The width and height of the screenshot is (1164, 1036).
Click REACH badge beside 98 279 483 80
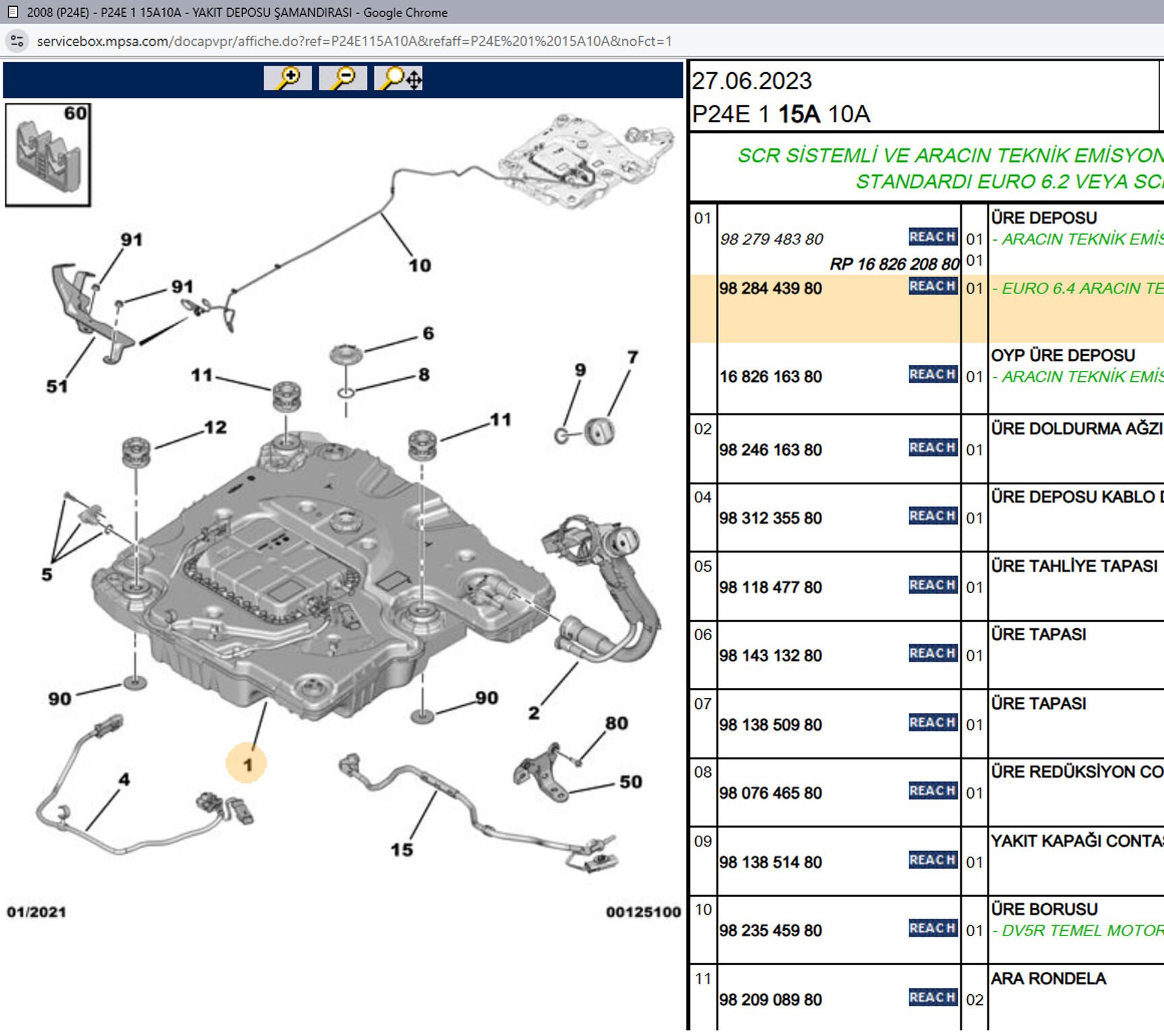coord(933,237)
